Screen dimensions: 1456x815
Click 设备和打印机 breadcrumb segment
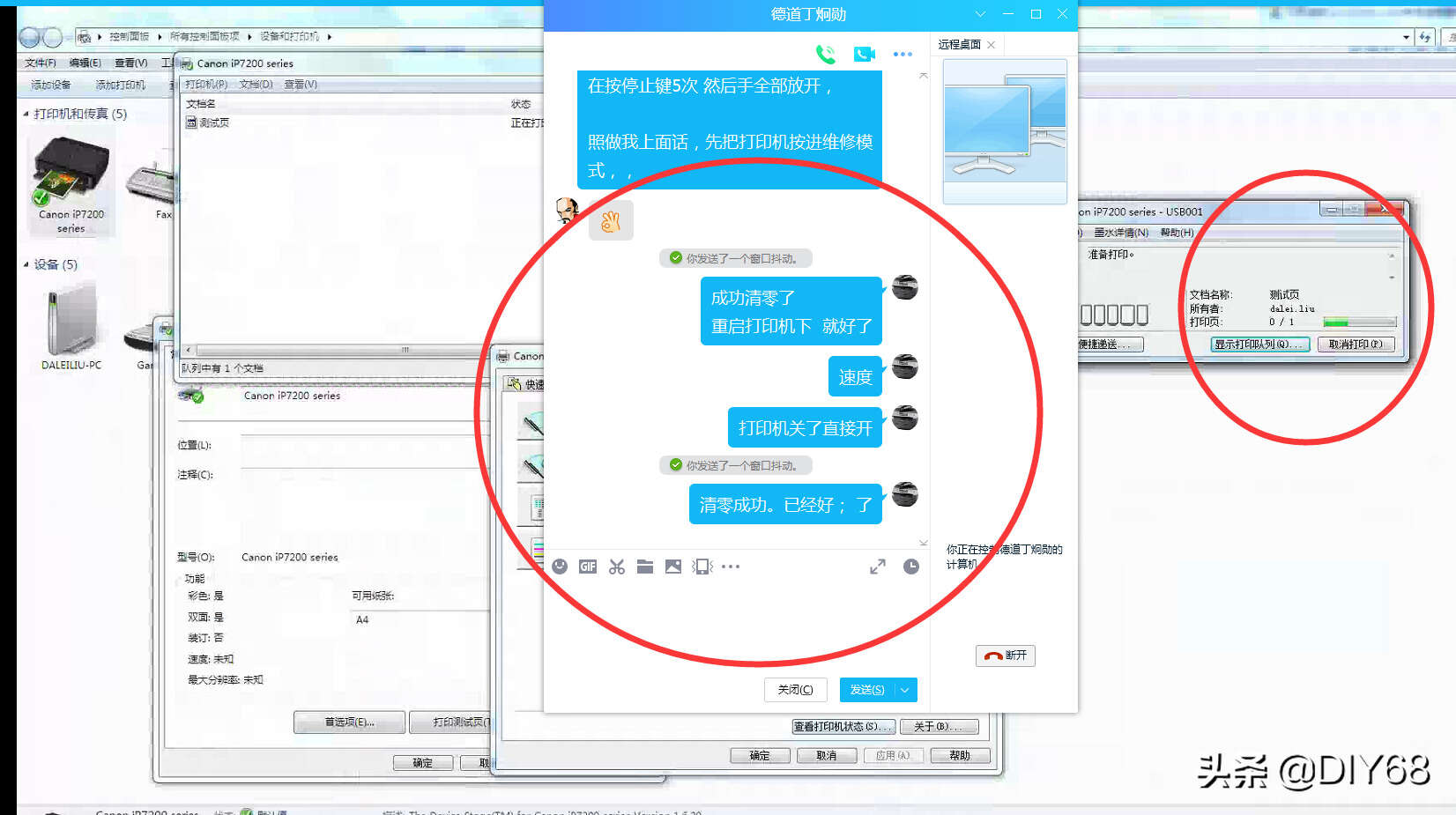[289, 36]
